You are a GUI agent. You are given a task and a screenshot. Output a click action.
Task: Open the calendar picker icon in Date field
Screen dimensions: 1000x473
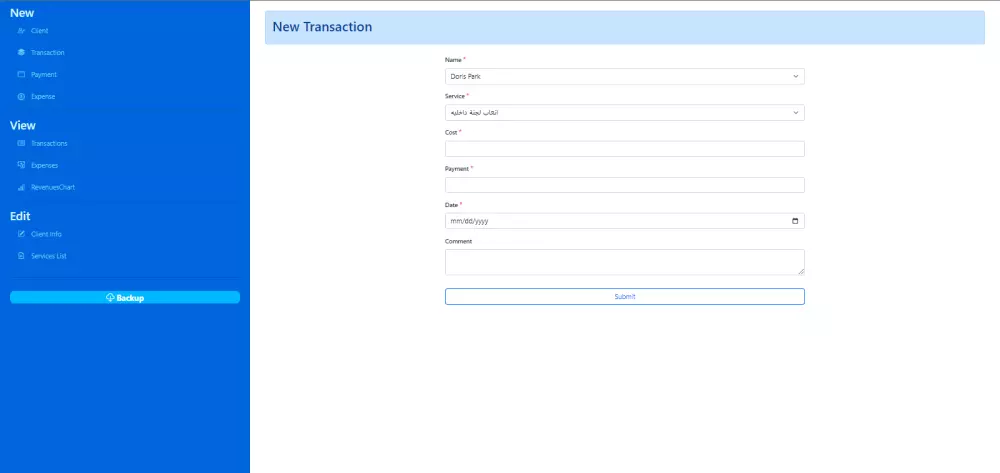coord(795,221)
